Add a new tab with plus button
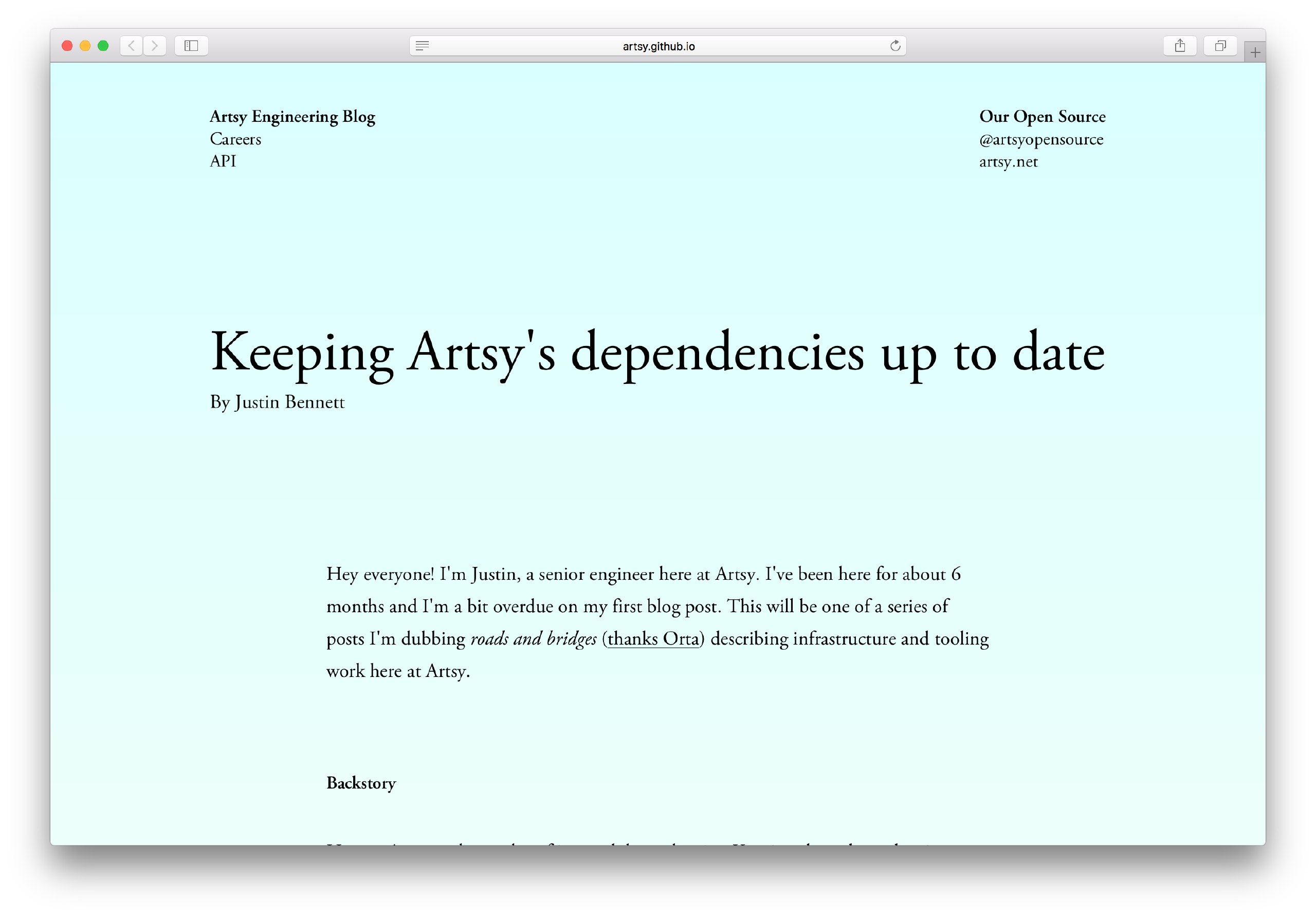The height and width of the screenshot is (917, 1316). coord(1255,53)
